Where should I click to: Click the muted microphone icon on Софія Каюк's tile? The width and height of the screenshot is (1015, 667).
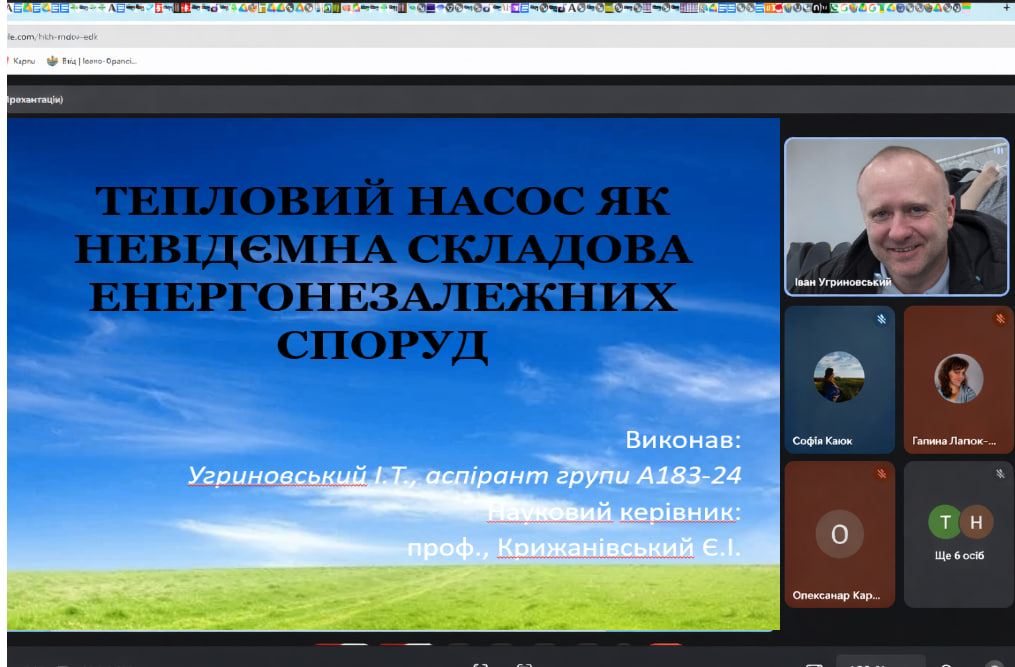[881, 320]
